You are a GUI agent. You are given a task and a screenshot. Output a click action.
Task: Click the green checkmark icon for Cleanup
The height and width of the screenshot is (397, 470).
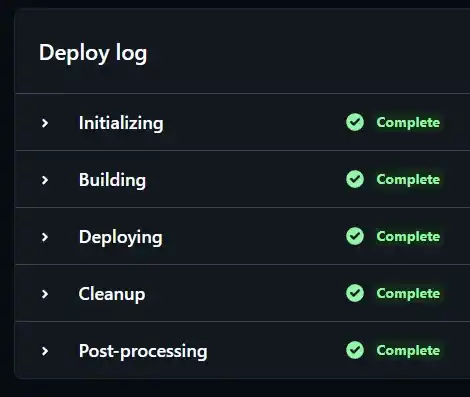tap(355, 293)
